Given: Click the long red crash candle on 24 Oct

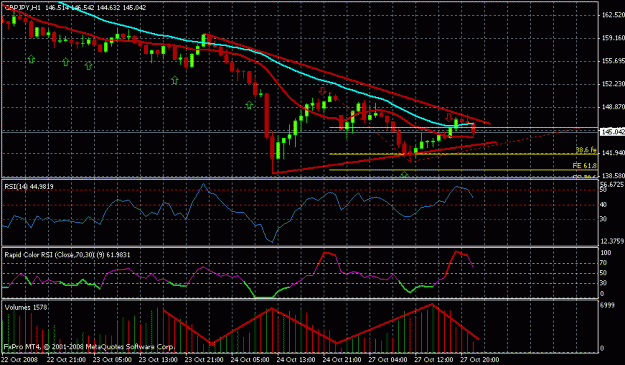Looking at the screenshot, I should click(x=267, y=116).
